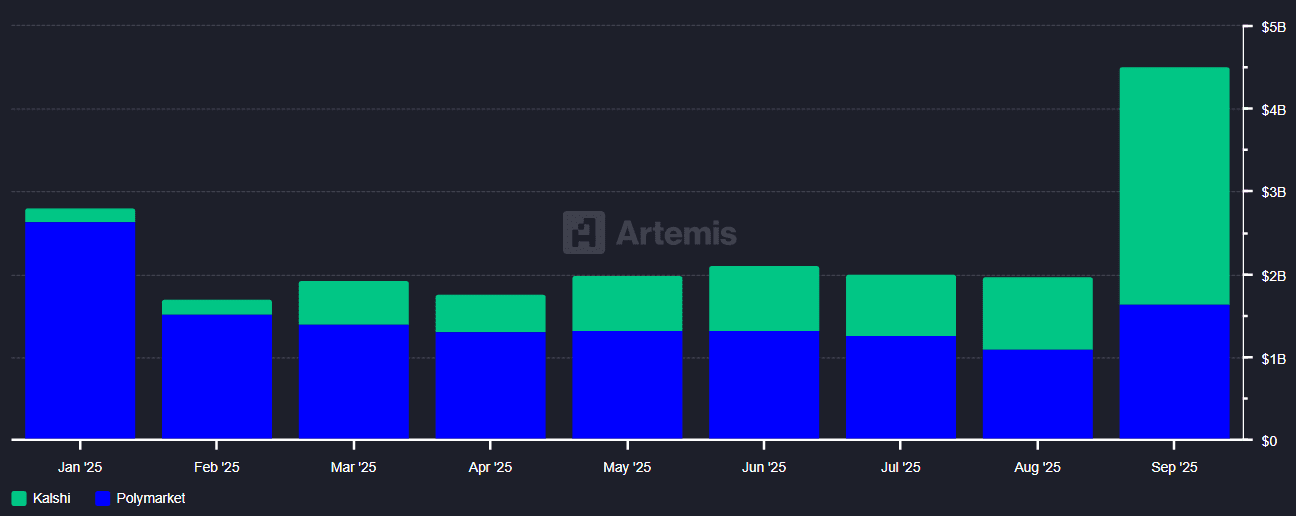Click the Kalshi green segment for Aug '25

coord(1037,314)
